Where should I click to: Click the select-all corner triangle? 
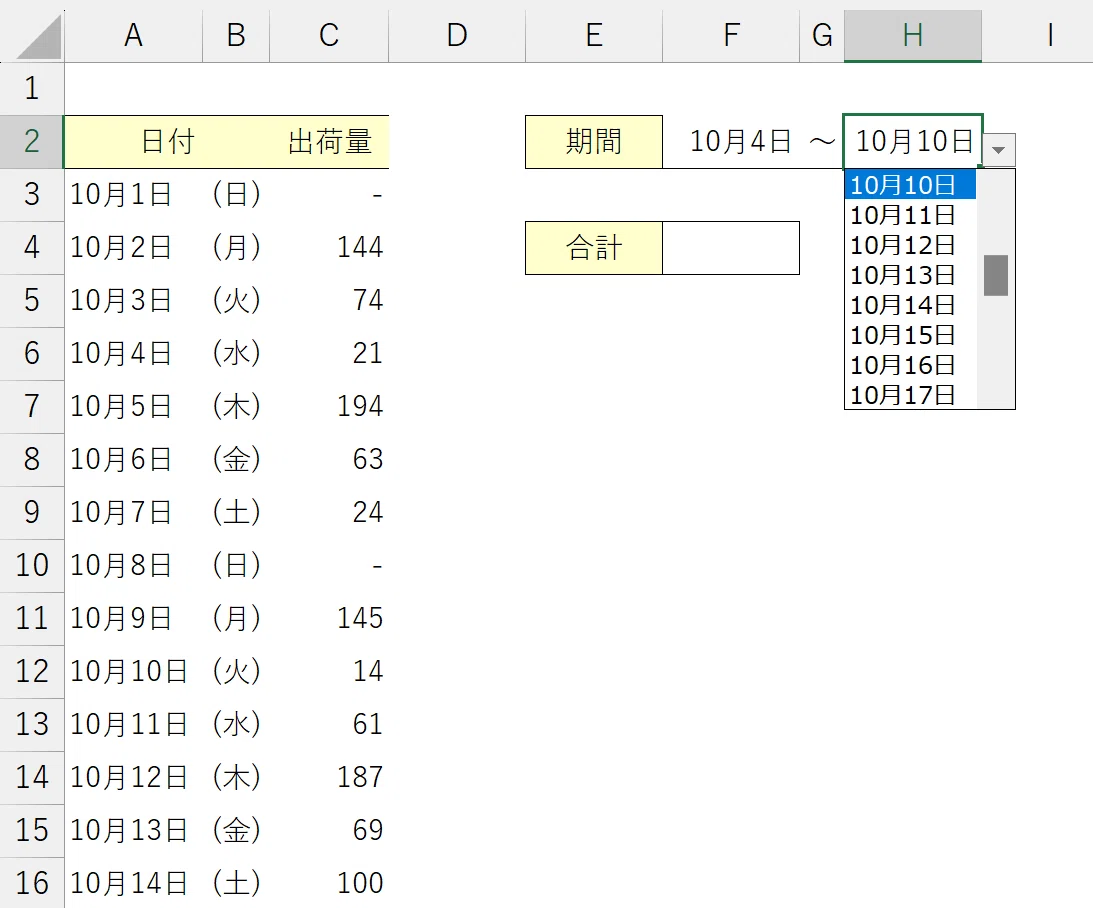[x=38, y=38]
